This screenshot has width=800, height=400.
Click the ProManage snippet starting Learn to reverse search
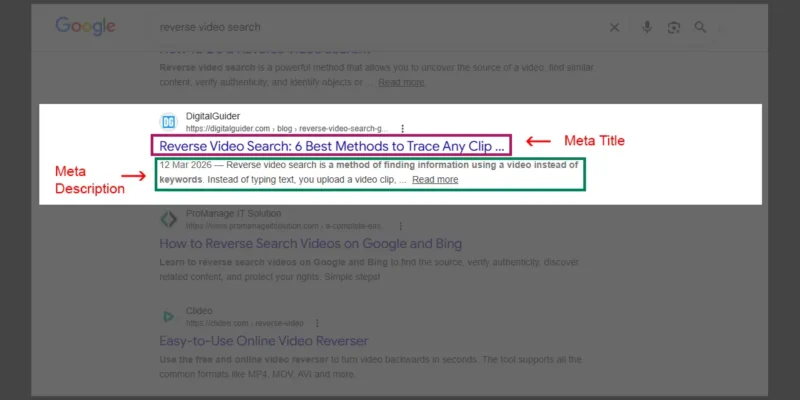tap(369, 269)
